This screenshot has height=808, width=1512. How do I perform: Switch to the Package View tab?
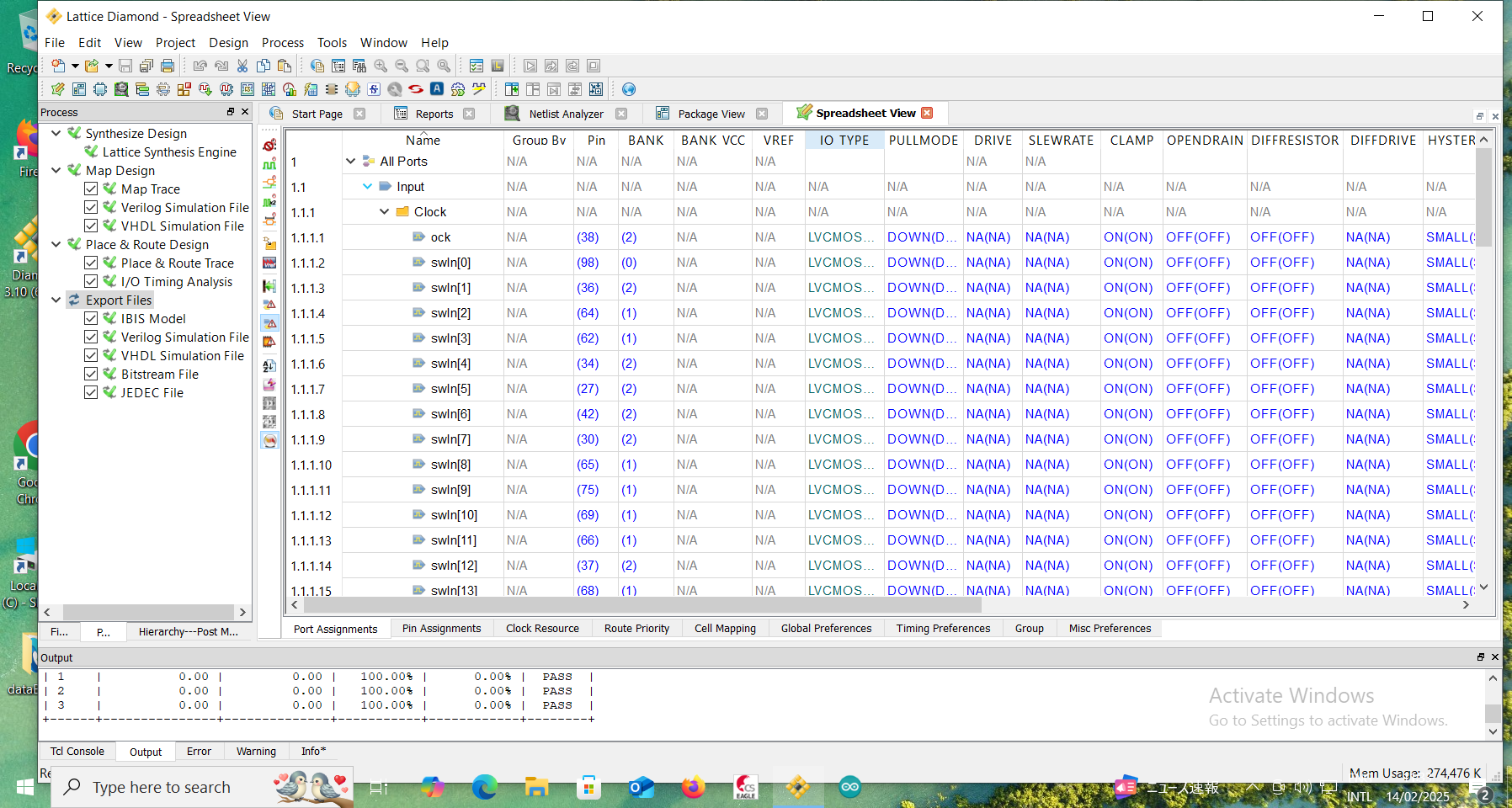(x=711, y=114)
